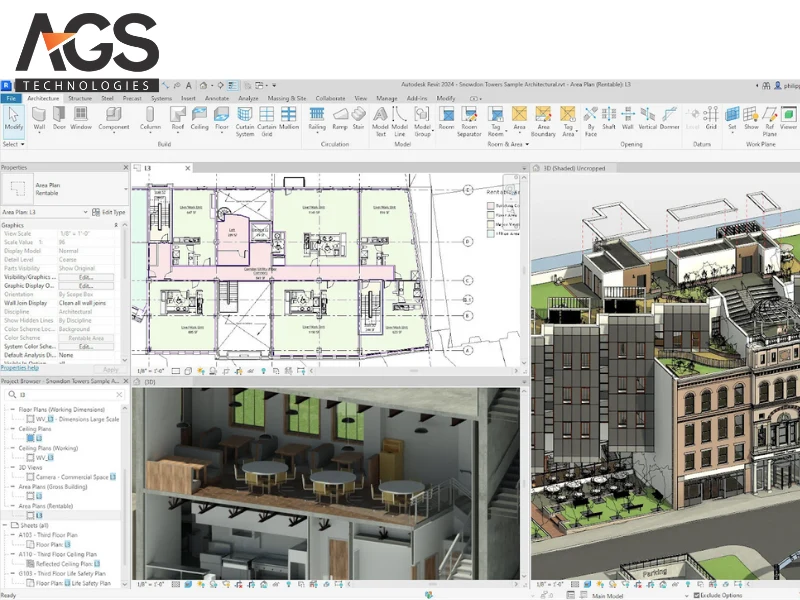Enable Reveal Hidden Elements lightbulb
This screenshot has height=600, width=800.
pyautogui.click(x=263, y=369)
